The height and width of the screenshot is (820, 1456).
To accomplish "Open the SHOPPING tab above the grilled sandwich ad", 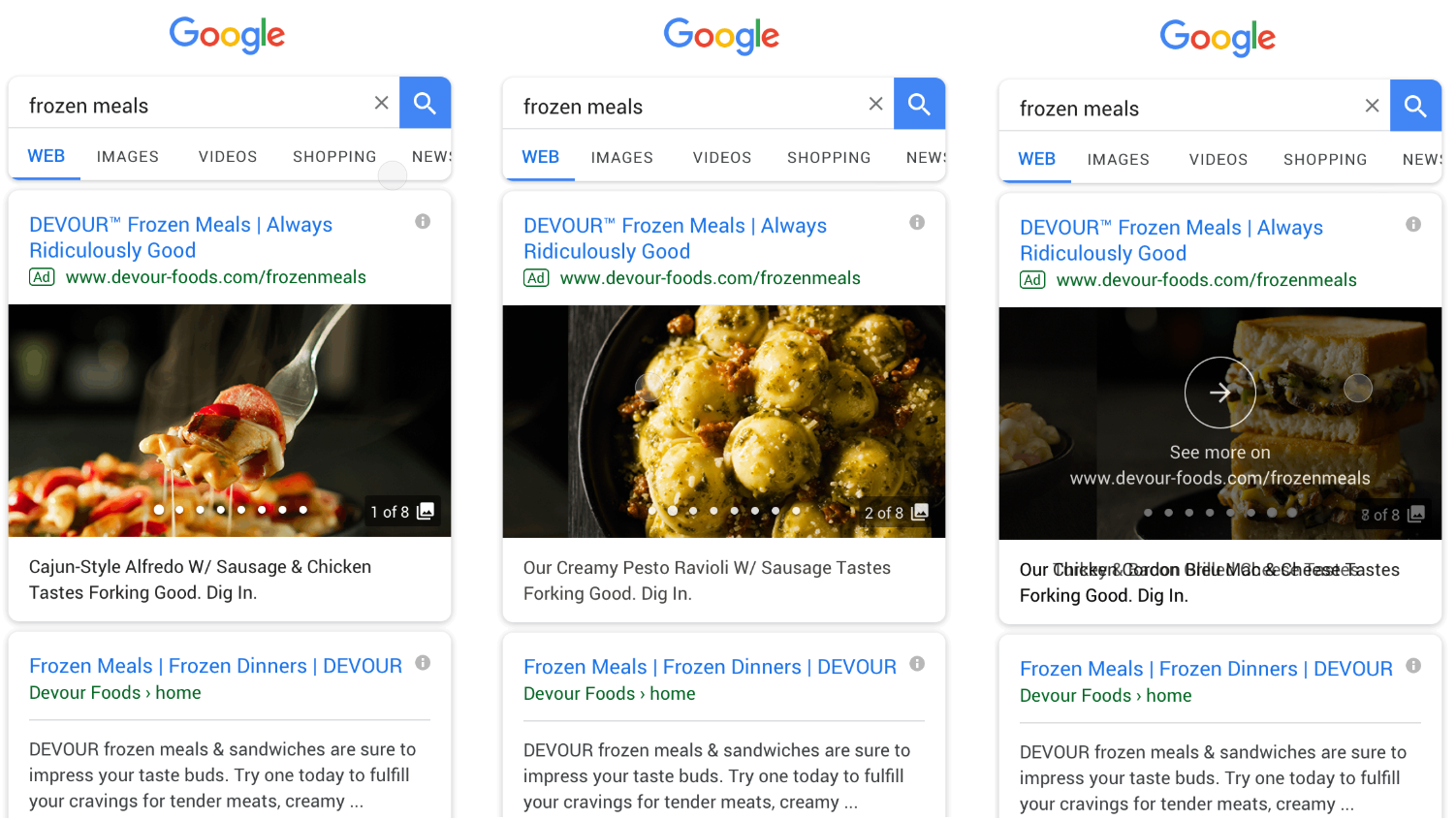I will 1325,160.
